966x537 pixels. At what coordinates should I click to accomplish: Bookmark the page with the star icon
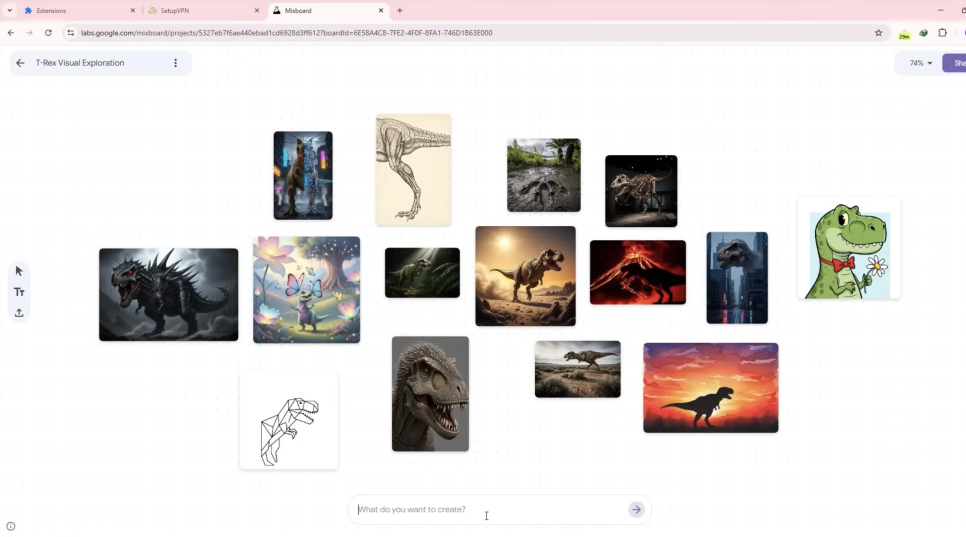pyautogui.click(x=879, y=33)
